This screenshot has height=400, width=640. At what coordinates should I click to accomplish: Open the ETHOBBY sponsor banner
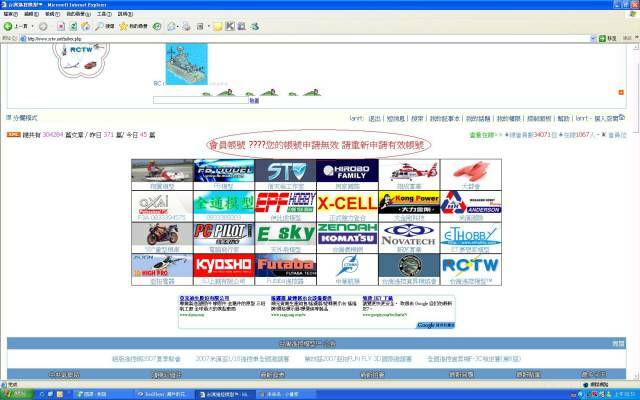point(471,234)
